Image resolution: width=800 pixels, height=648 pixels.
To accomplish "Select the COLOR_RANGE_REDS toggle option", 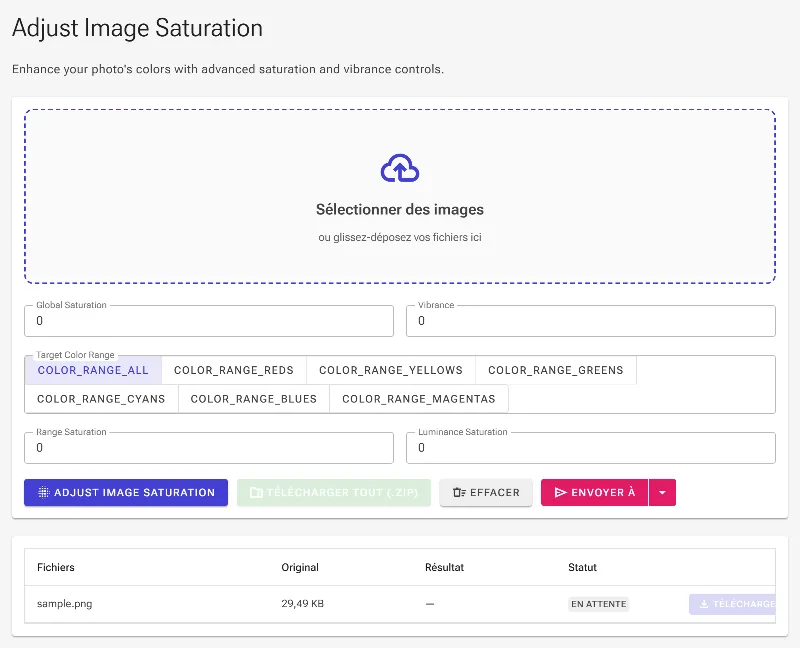I will (x=234, y=370).
